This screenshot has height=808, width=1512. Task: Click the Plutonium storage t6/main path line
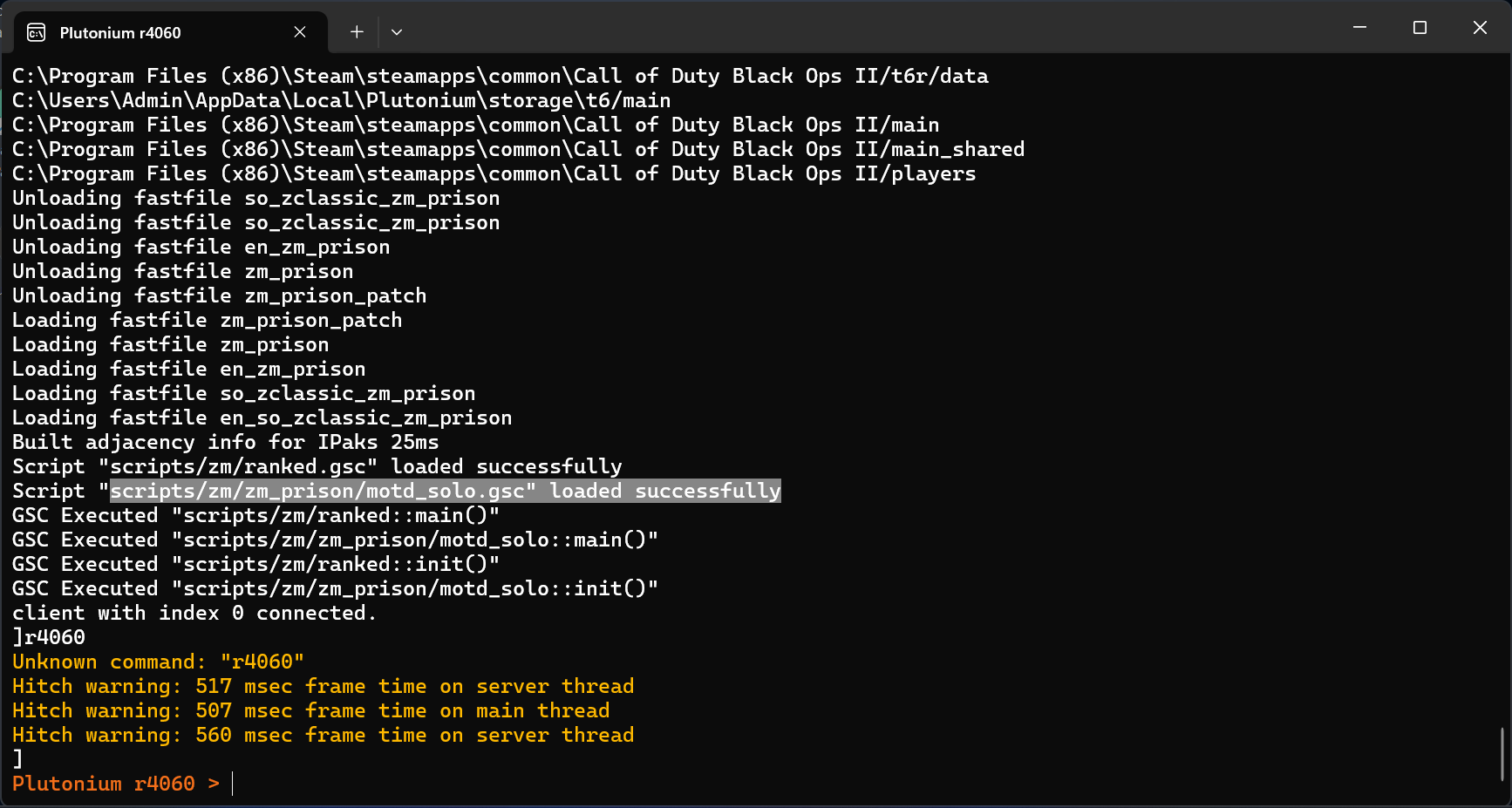341,100
